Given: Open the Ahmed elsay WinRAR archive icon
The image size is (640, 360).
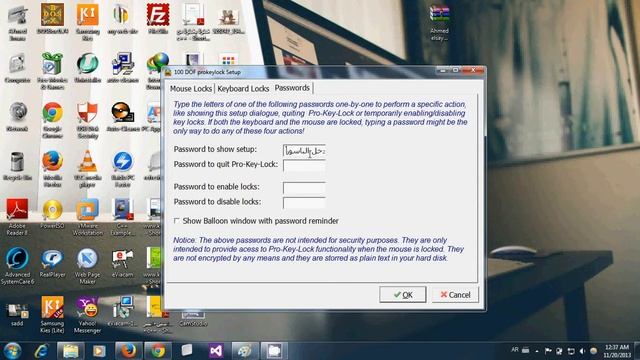Looking at the screenshot, I should pyautogui.click(x=439, y=23).
